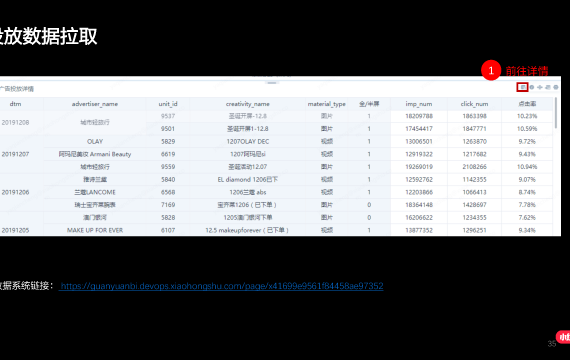Click the 全/半屏 column header

click(x=369, y=104)
